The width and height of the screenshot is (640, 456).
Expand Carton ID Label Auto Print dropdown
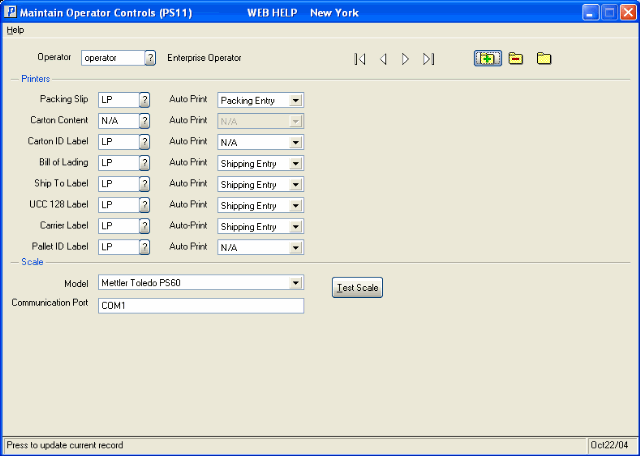pyautogui.click(x=296, y=142)
